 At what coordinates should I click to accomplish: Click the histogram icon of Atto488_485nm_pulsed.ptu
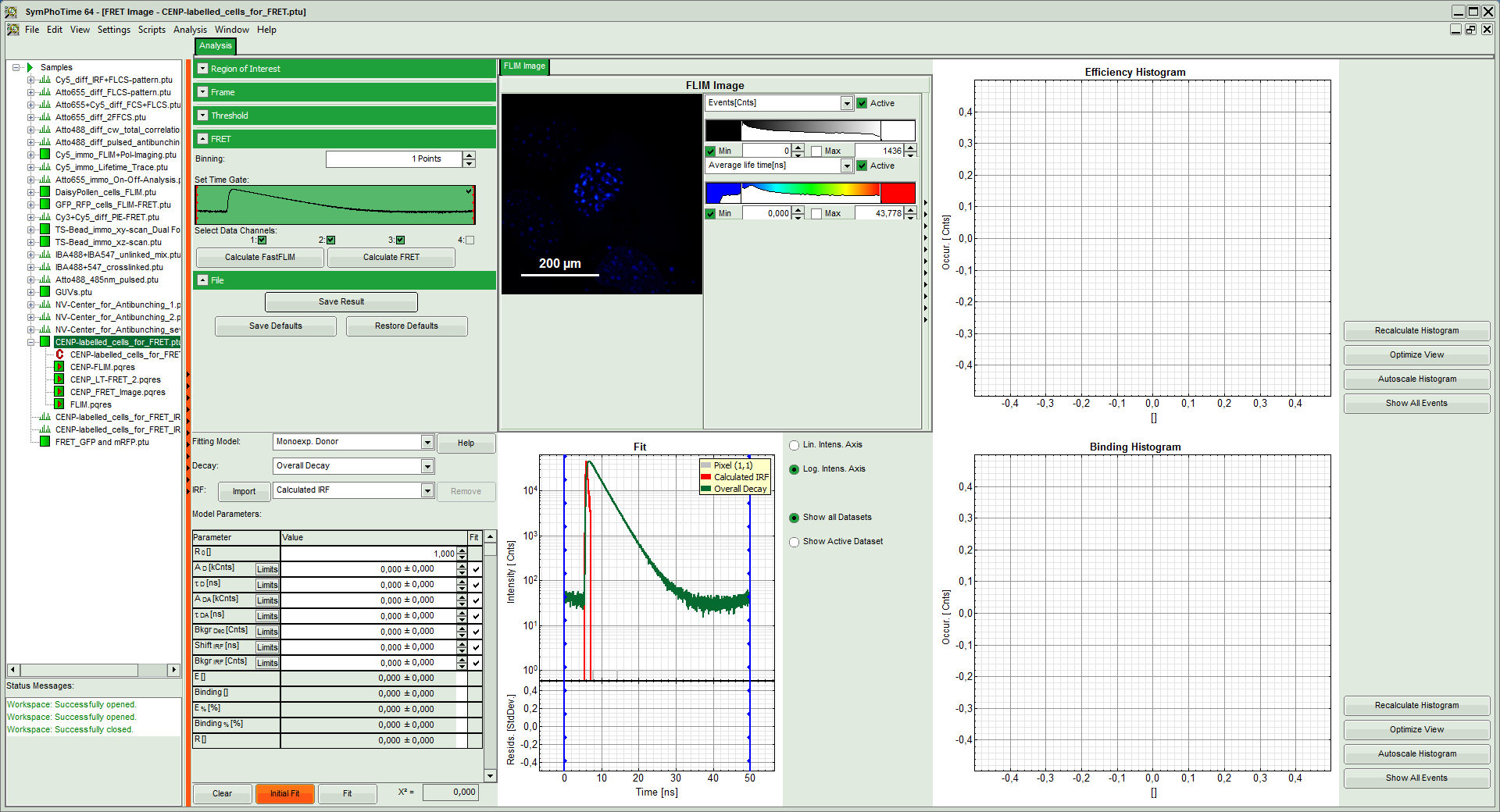point(45,280)
